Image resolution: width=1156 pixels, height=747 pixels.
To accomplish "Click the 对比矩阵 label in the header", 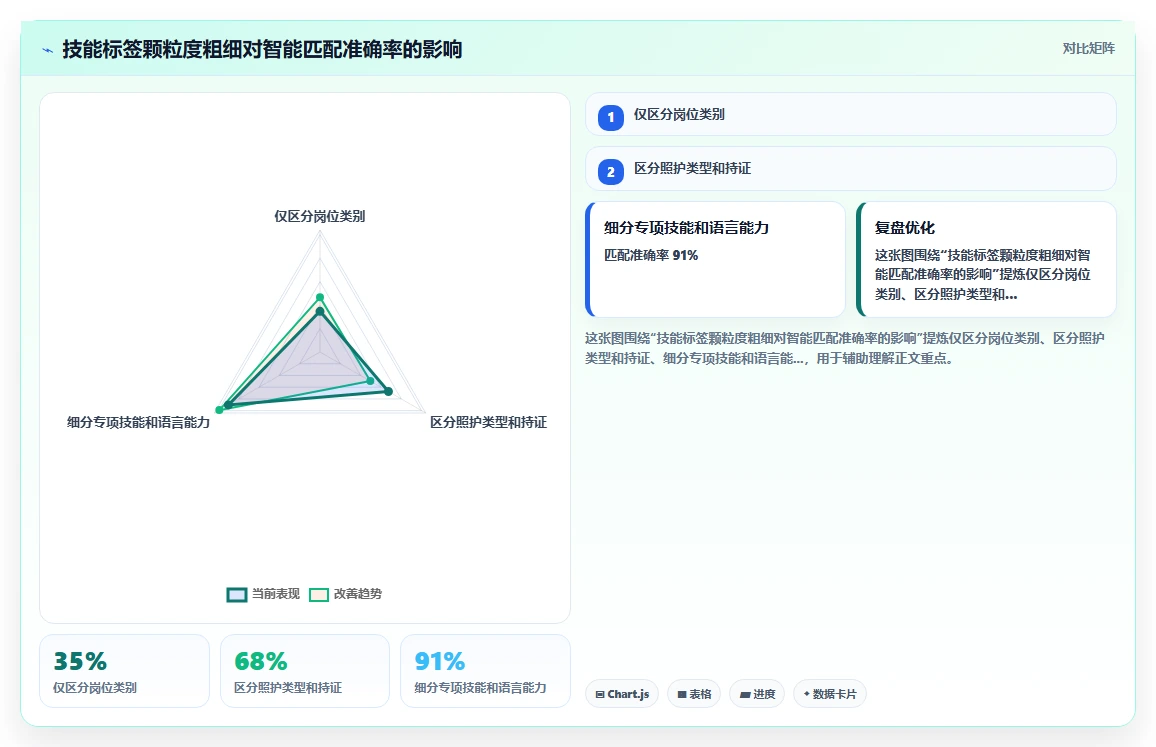I will click(x=1088, y=49).
